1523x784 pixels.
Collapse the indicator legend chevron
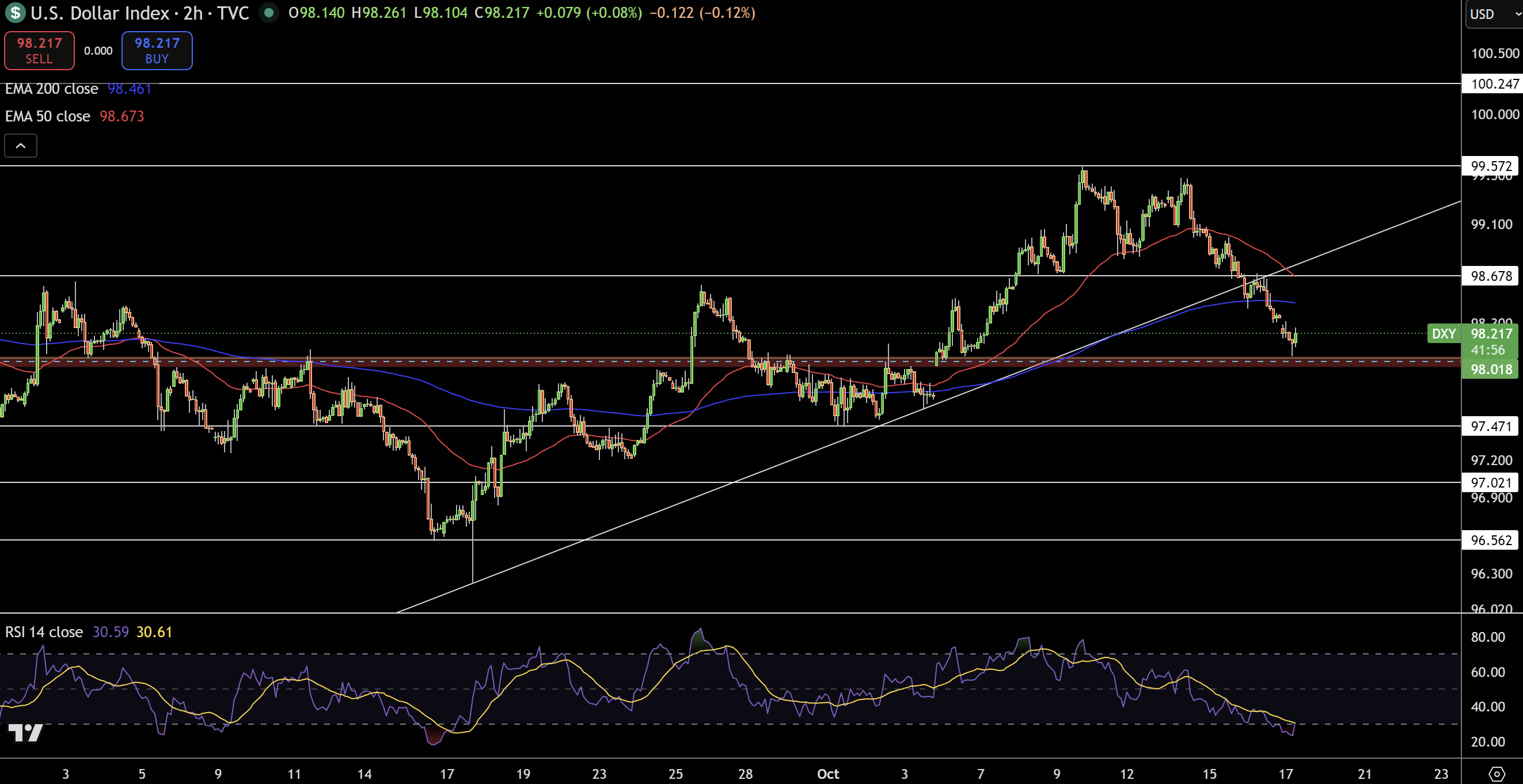coord(21,146)
